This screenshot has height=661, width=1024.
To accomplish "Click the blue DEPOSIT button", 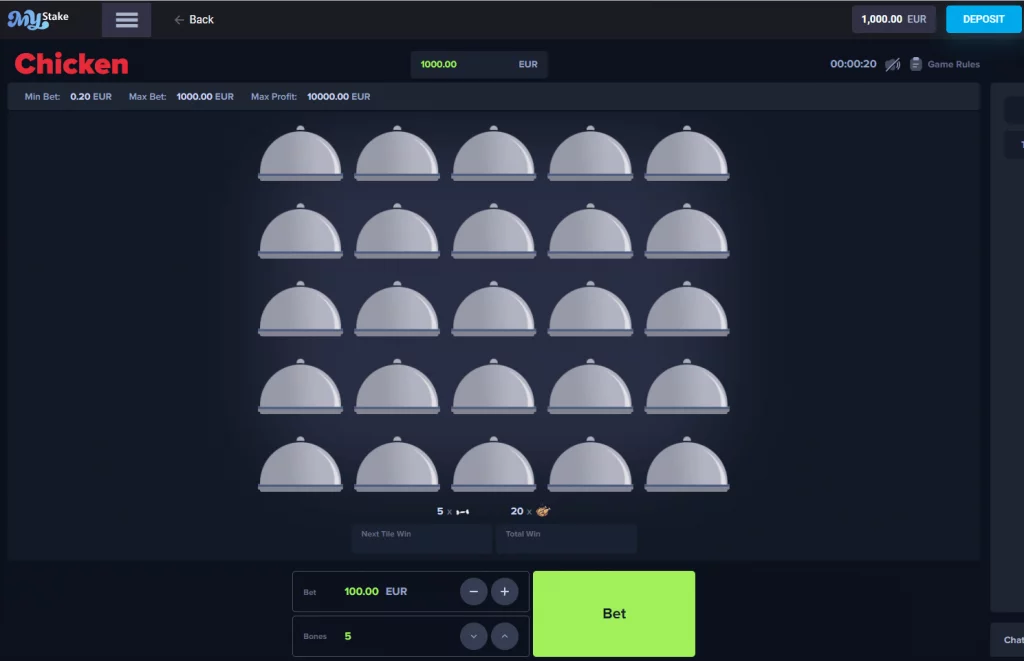I will pyautogui.click(x=983, y=19).
